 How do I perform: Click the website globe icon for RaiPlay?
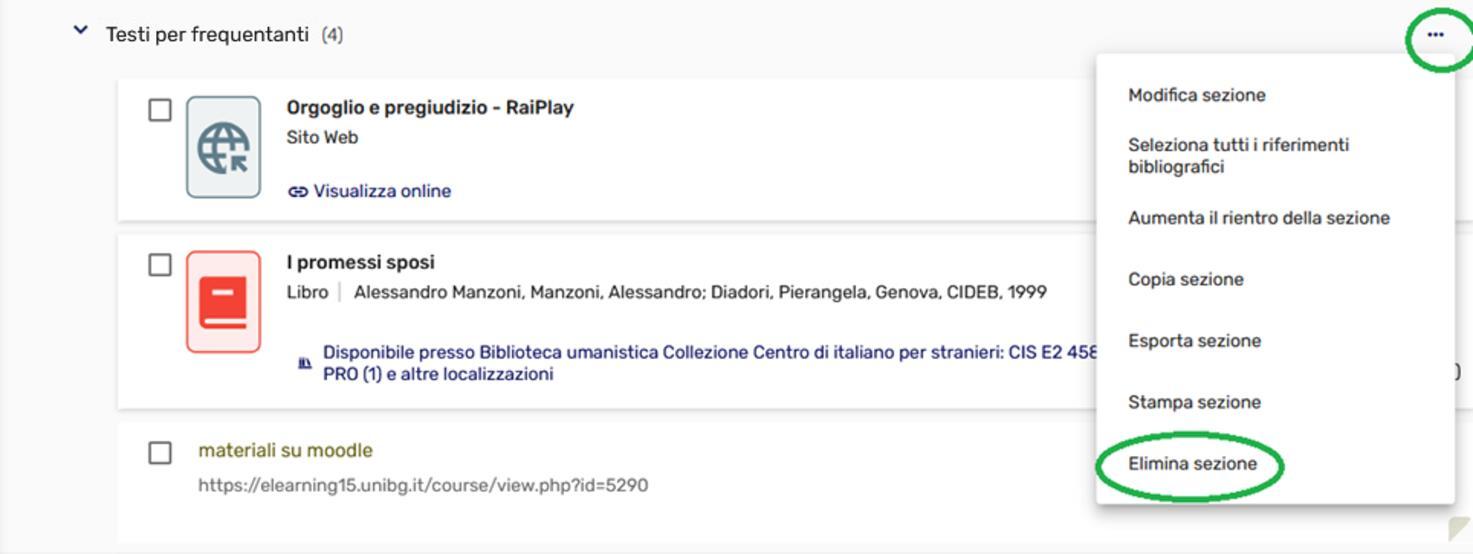click(x=223, y=147)
